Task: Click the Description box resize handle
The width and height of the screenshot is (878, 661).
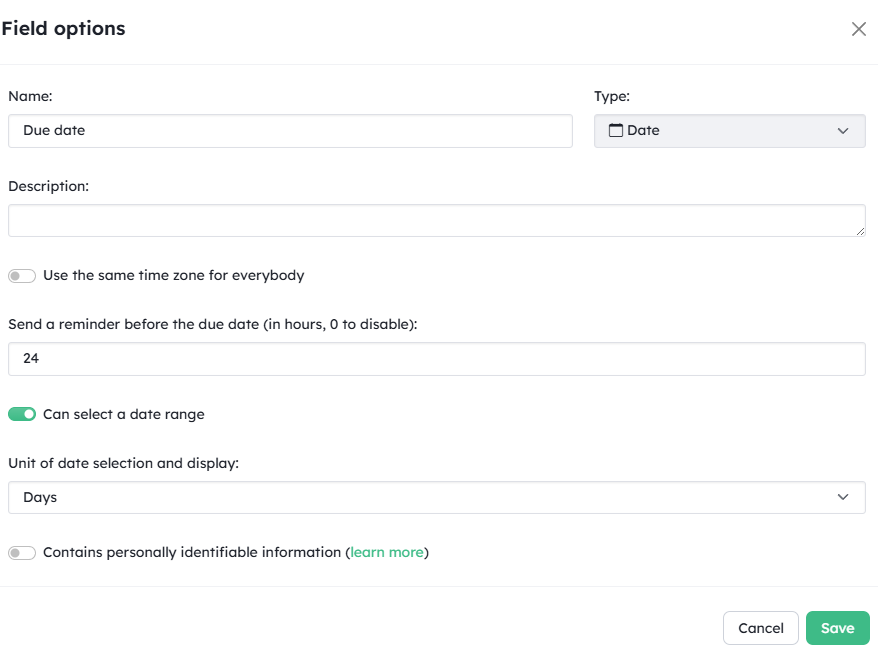Action: click(860, 231)
